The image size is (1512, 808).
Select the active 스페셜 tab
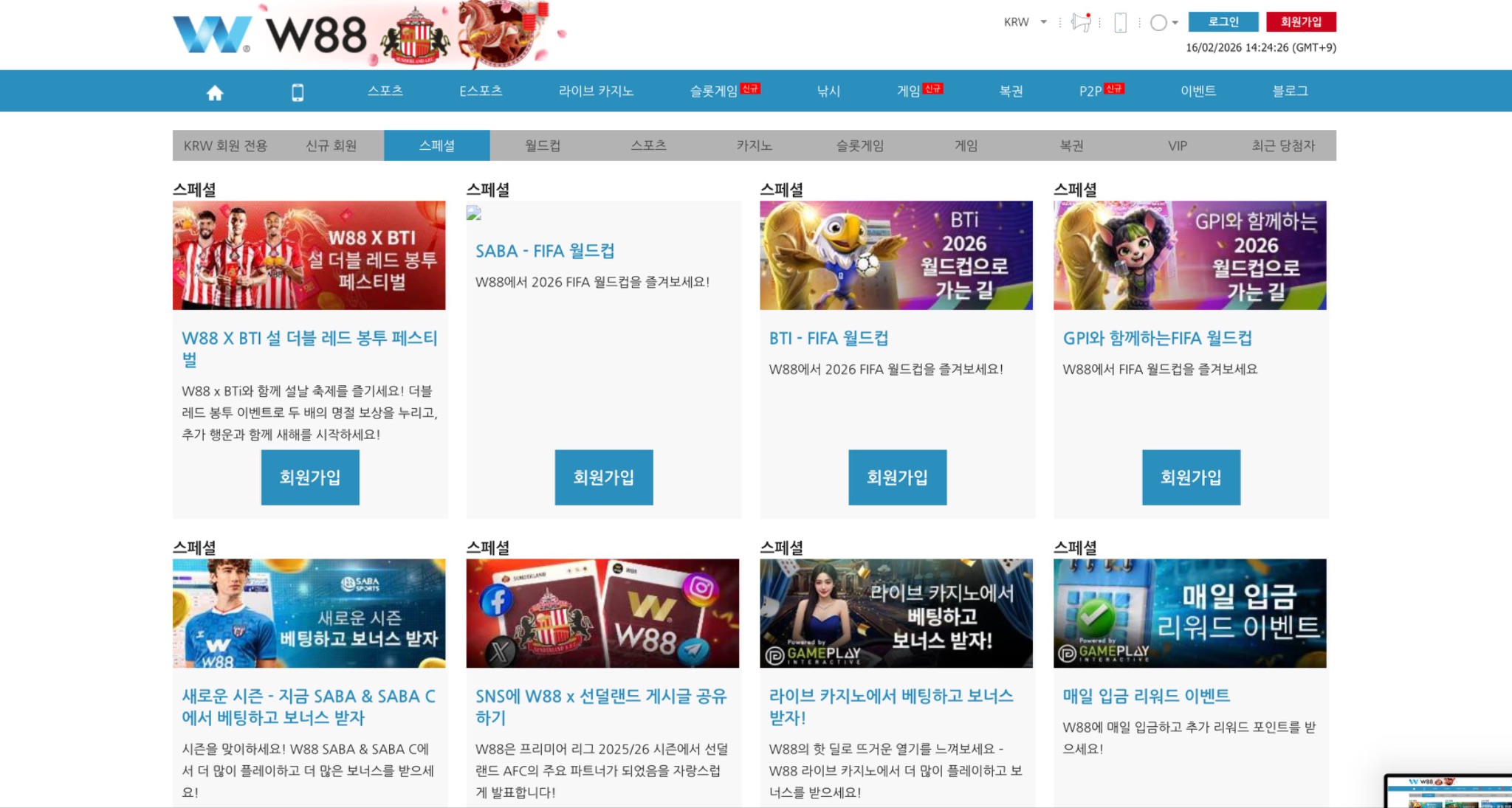click(x=437, y=145)
